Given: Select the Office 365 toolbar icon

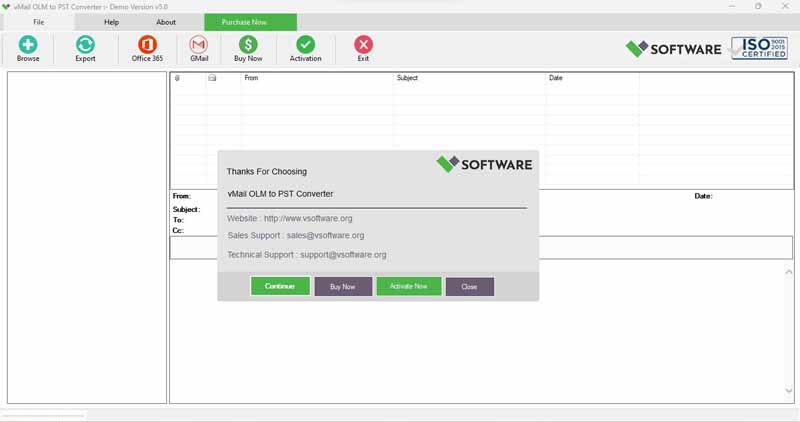Looking at the screenshot, I should point(147,45).
